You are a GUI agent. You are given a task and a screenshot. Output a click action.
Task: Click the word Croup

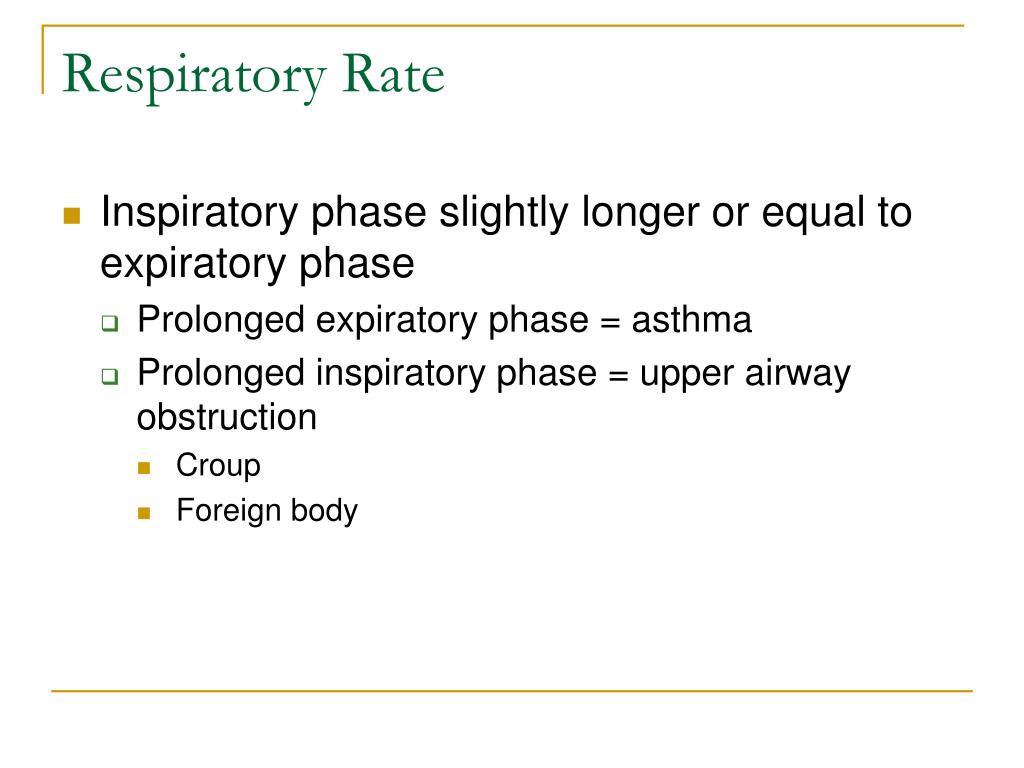point(218,466)
